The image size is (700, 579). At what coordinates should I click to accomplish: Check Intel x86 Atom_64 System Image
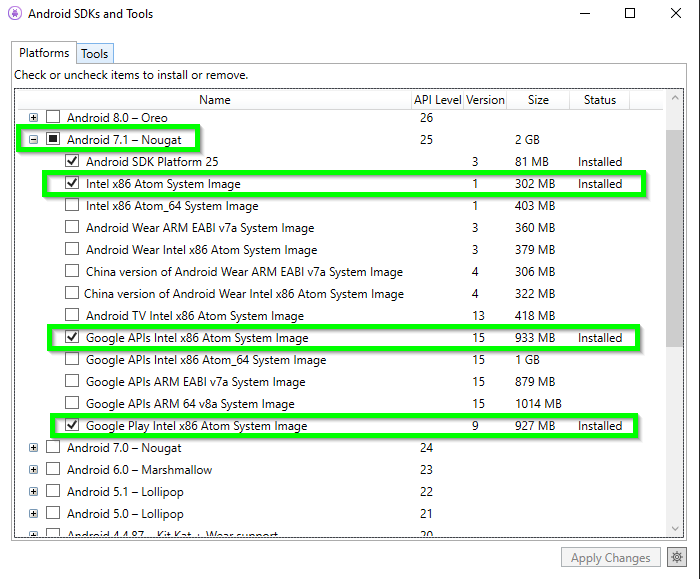(72, 205)
